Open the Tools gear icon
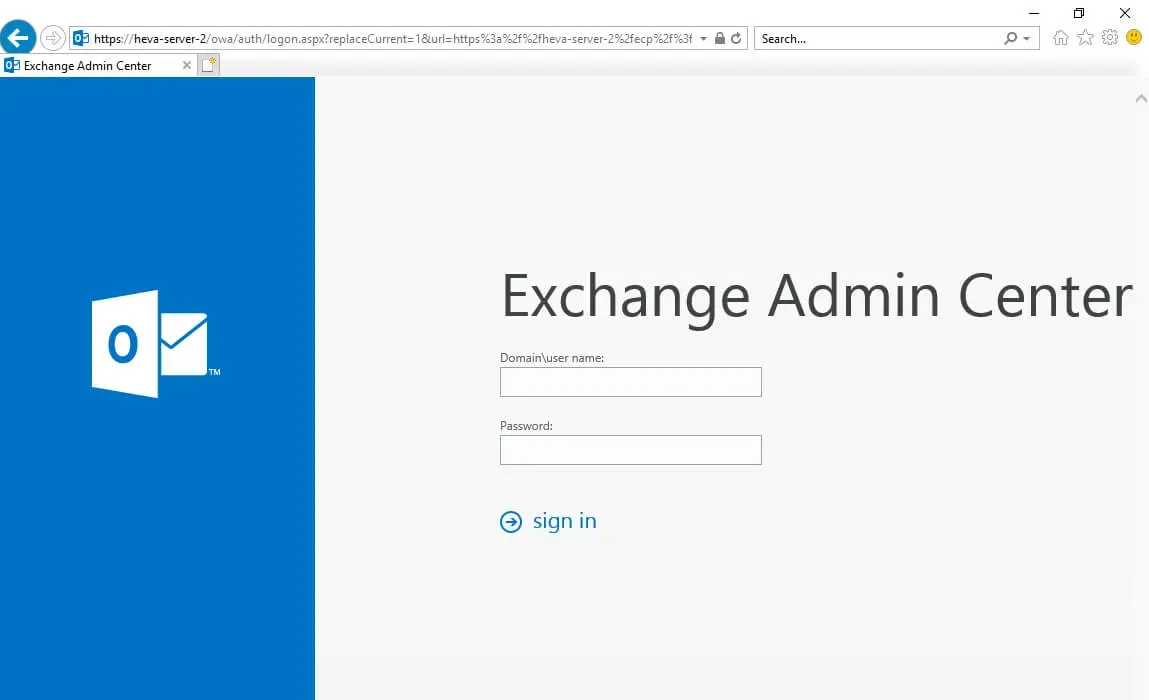 click(1110, 37)
